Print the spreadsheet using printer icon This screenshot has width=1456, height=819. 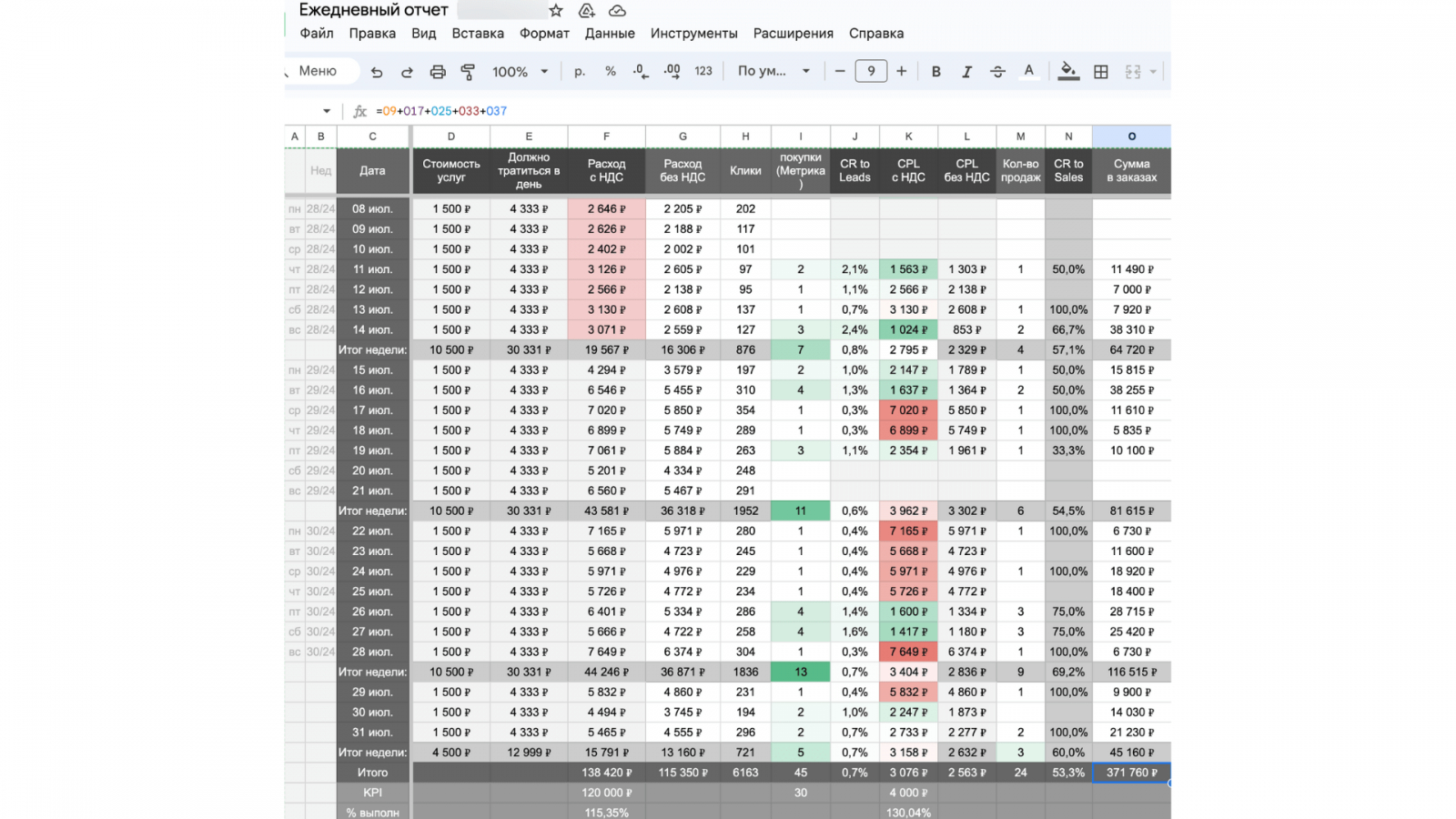click(x=438, y=72)
